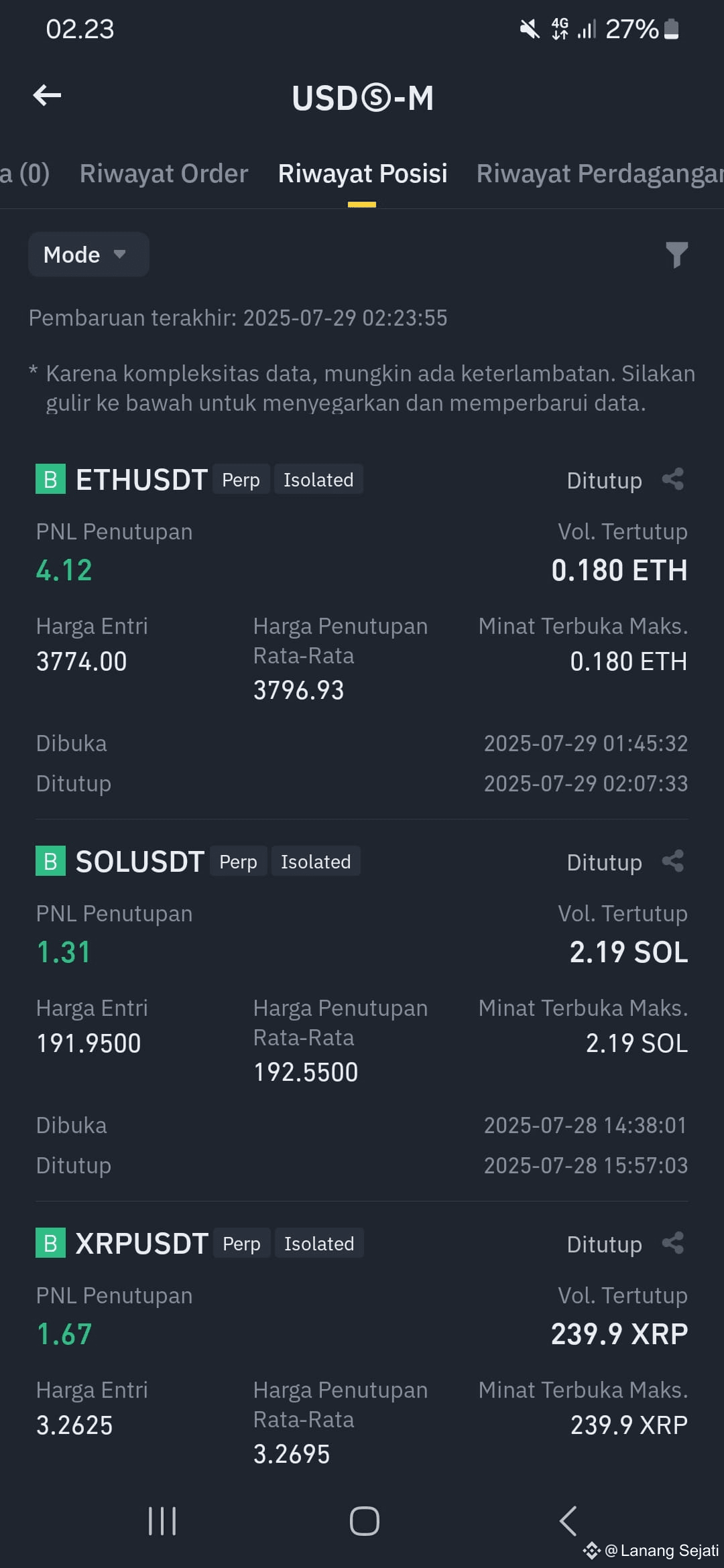This screenshot has height=1568, width=724.
Task: Expand the Mode dropdown
Action: coord(88,255)
